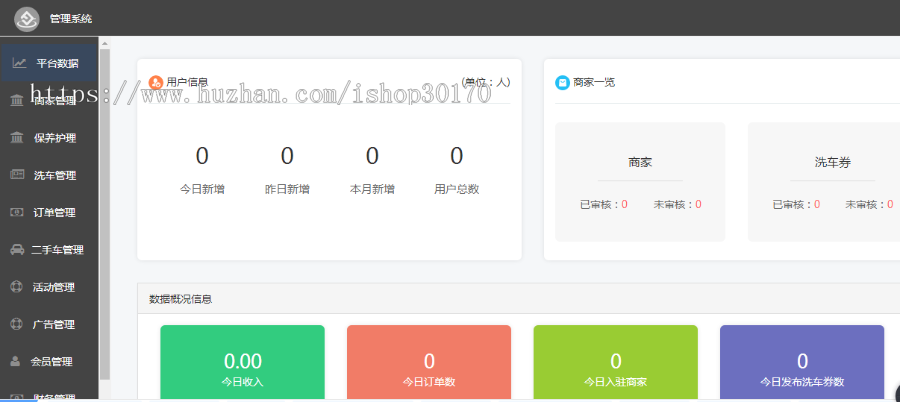Click the bank icon beside 商家管理
Screen dimensions: 900x402
[17, 100]
